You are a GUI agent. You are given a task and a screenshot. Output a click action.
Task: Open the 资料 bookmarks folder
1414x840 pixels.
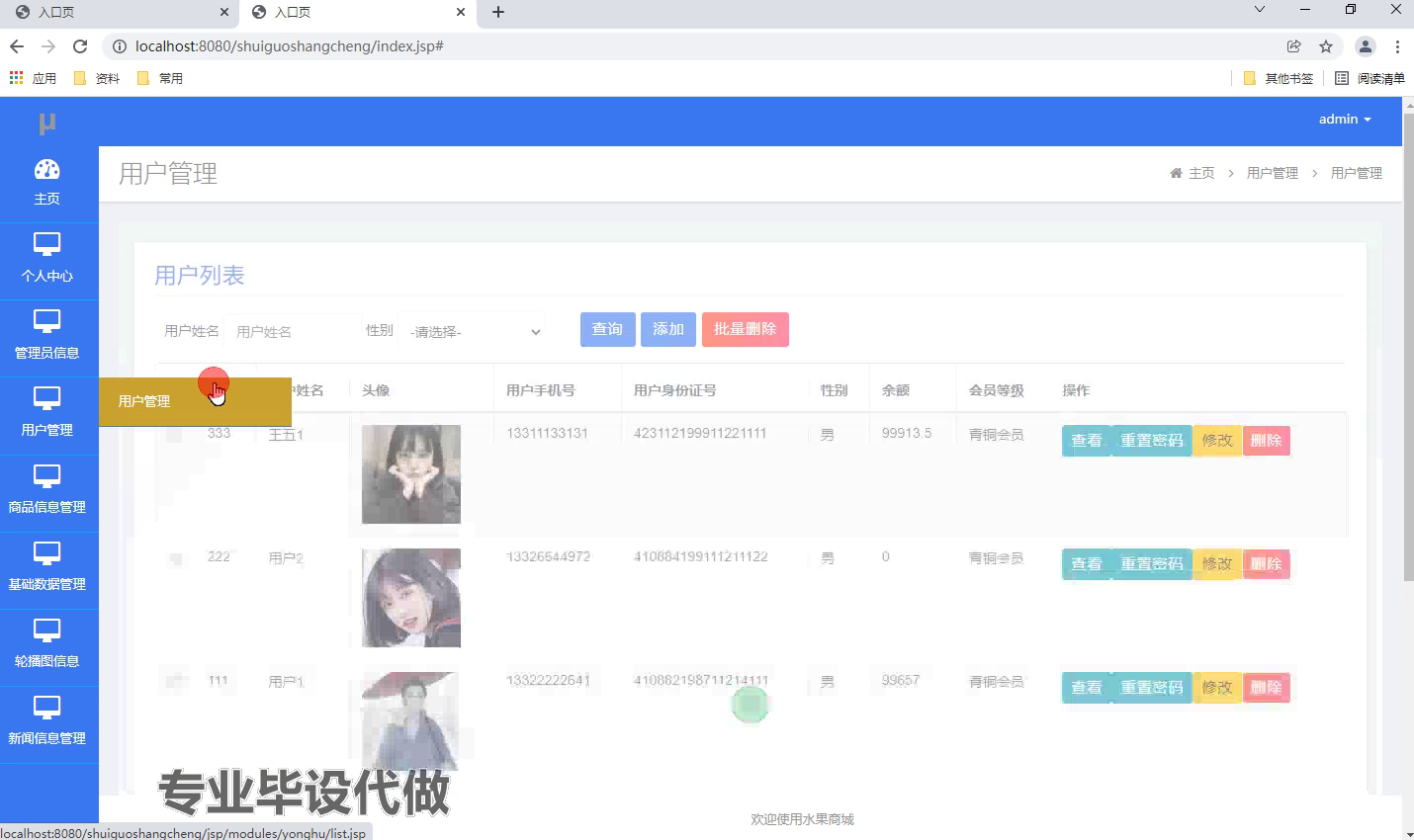[97, 78]
